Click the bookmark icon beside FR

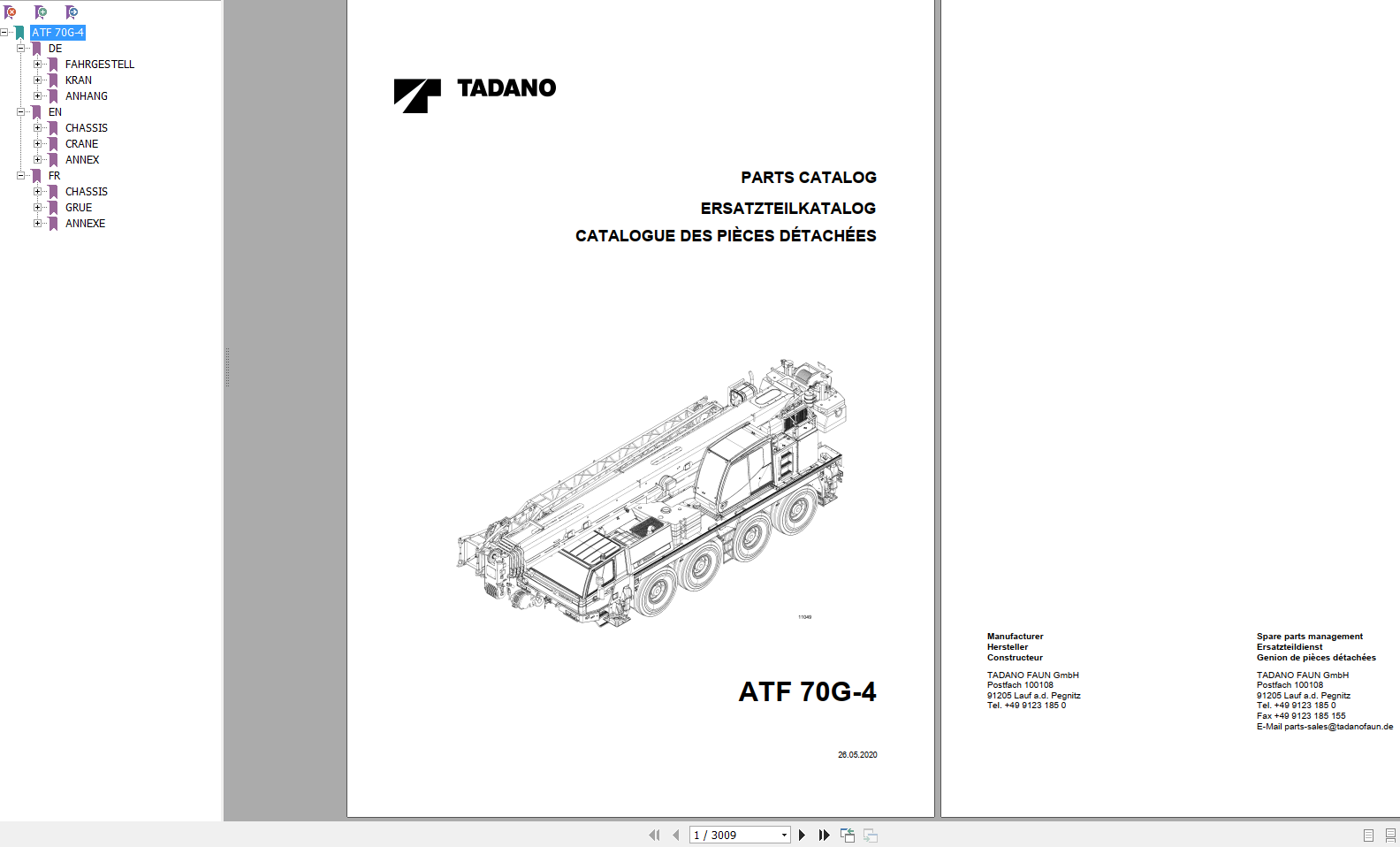(x=37, y=176)
